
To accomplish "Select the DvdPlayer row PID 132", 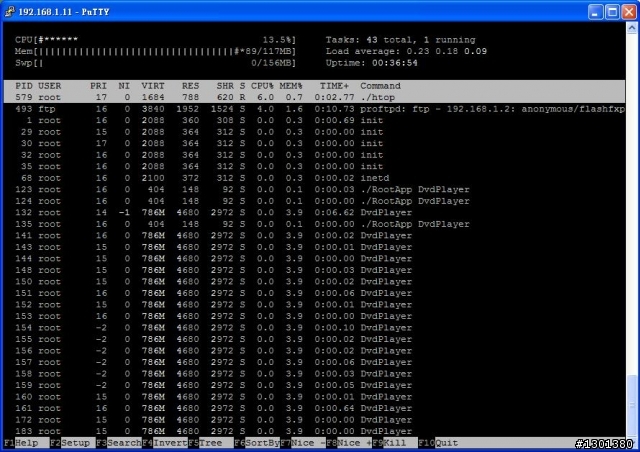I will [x=314, y=212].
